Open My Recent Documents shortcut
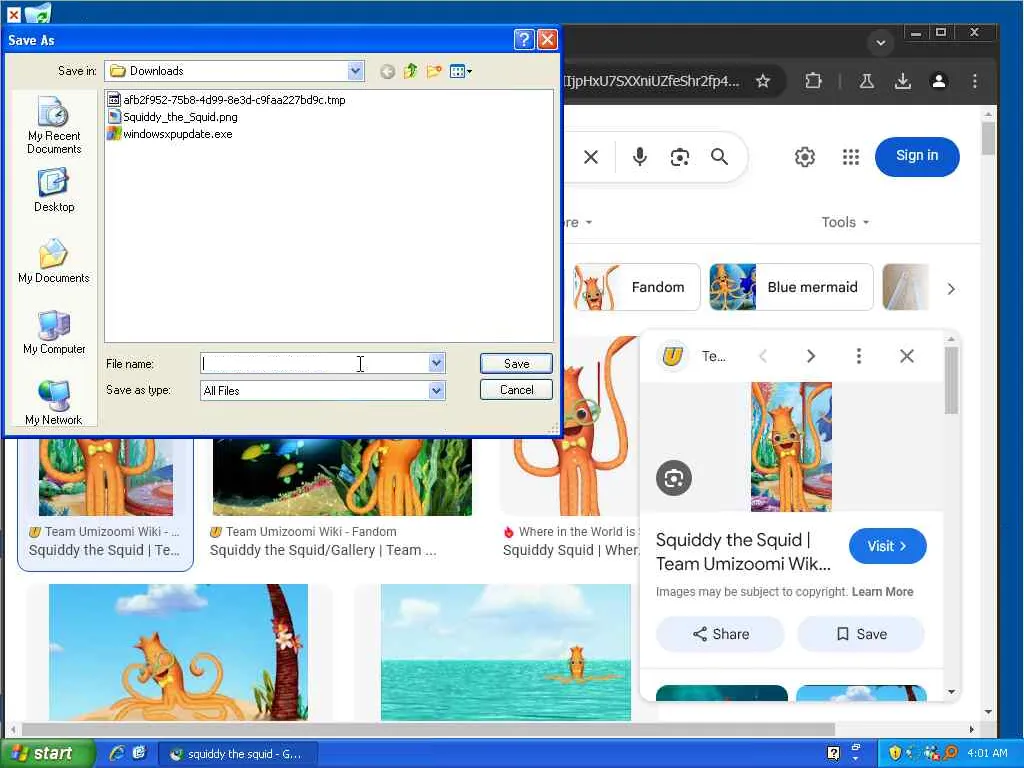Image resolution: width=1024 pixels, height=768 pixels. point(54,125)
